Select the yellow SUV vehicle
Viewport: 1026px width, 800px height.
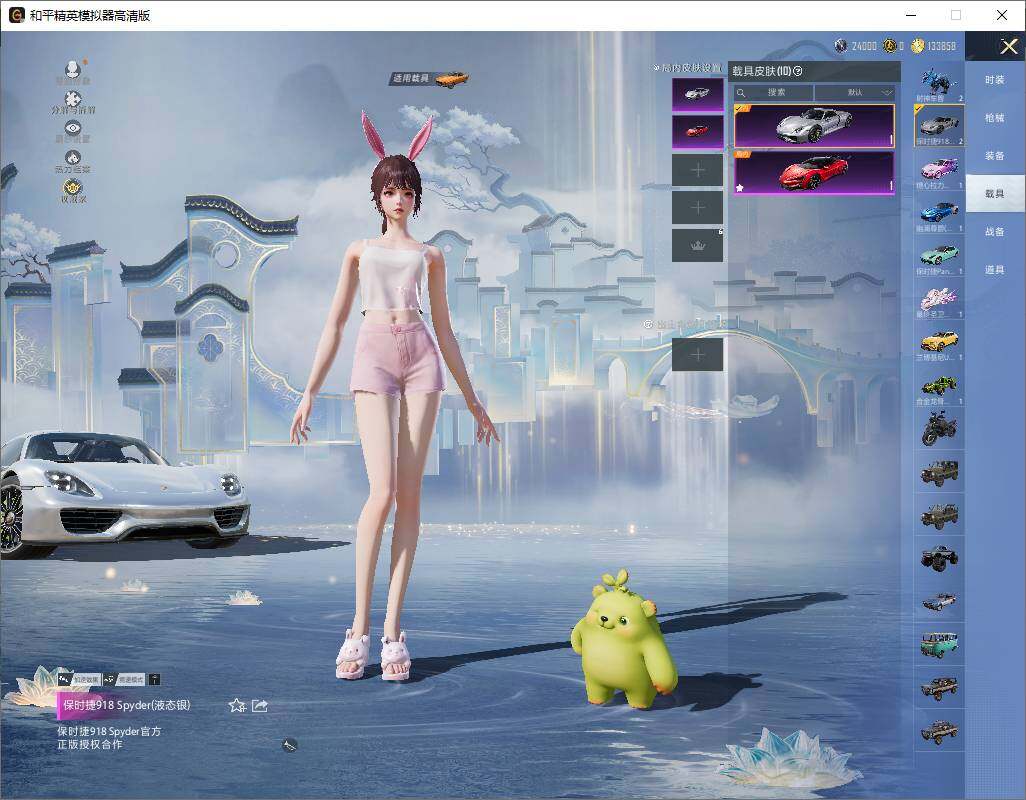[x=940, y=342]
